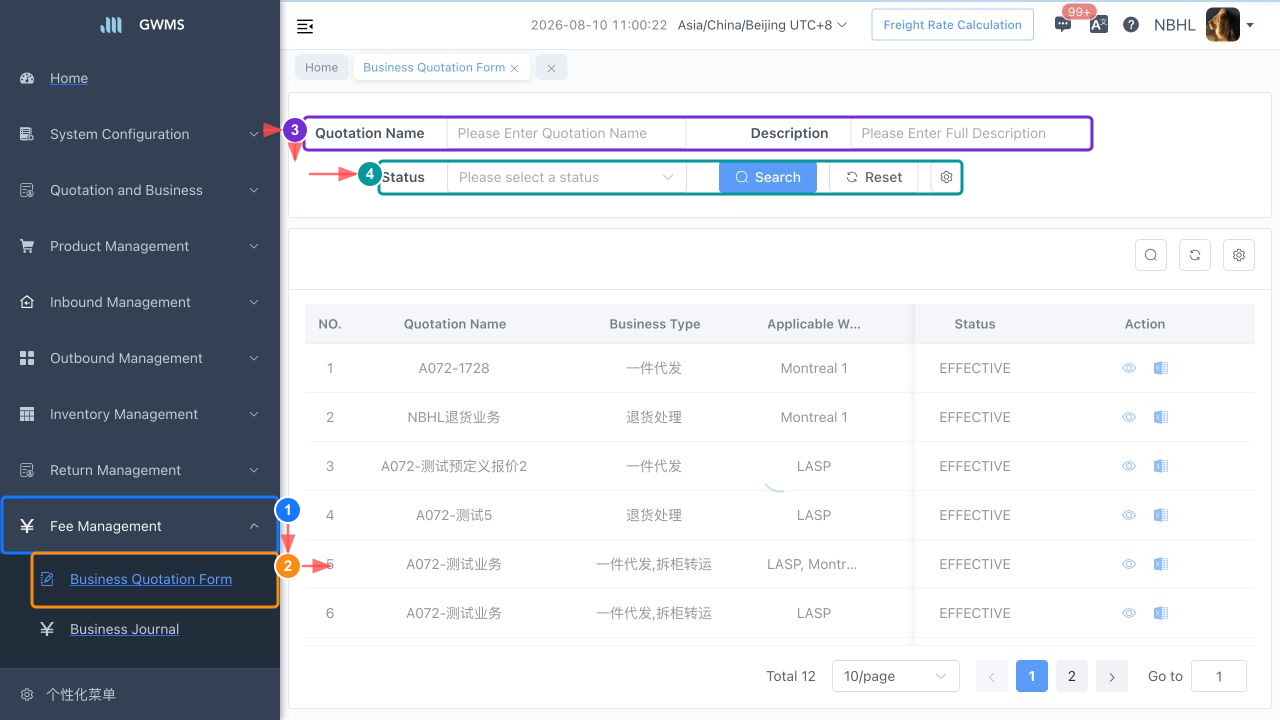Open Home in the sidebar
Screen dimensions: 1280x720
[x=140, y=78]
